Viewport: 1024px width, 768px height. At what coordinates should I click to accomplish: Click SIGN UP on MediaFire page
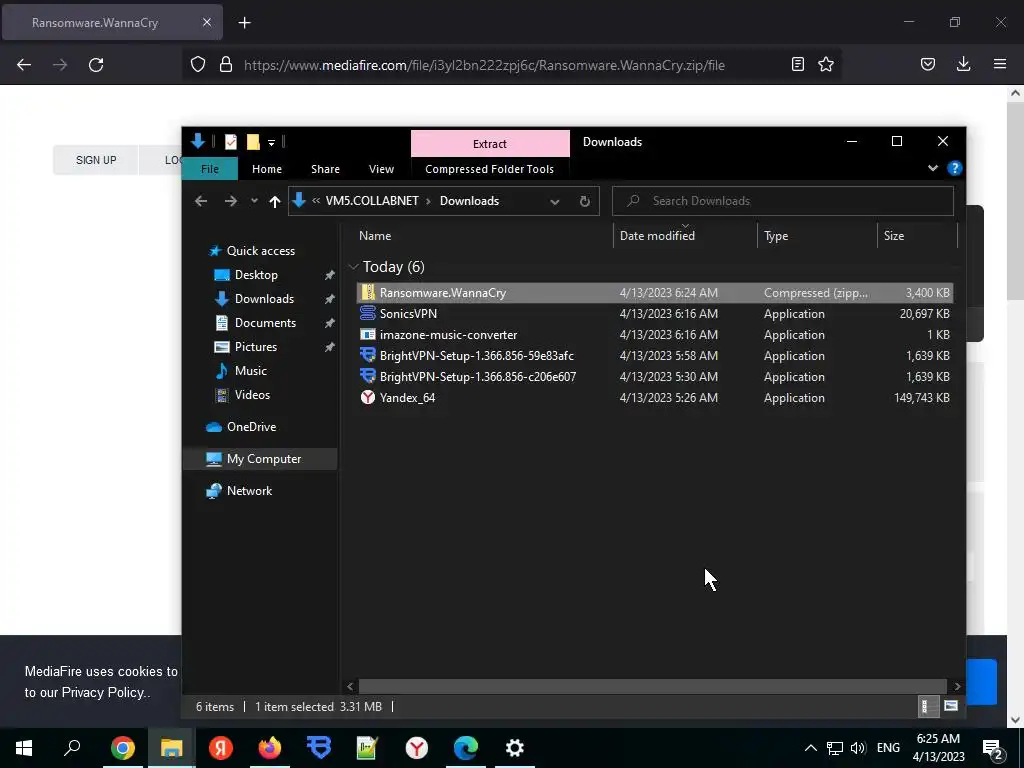tap(96, 160)
